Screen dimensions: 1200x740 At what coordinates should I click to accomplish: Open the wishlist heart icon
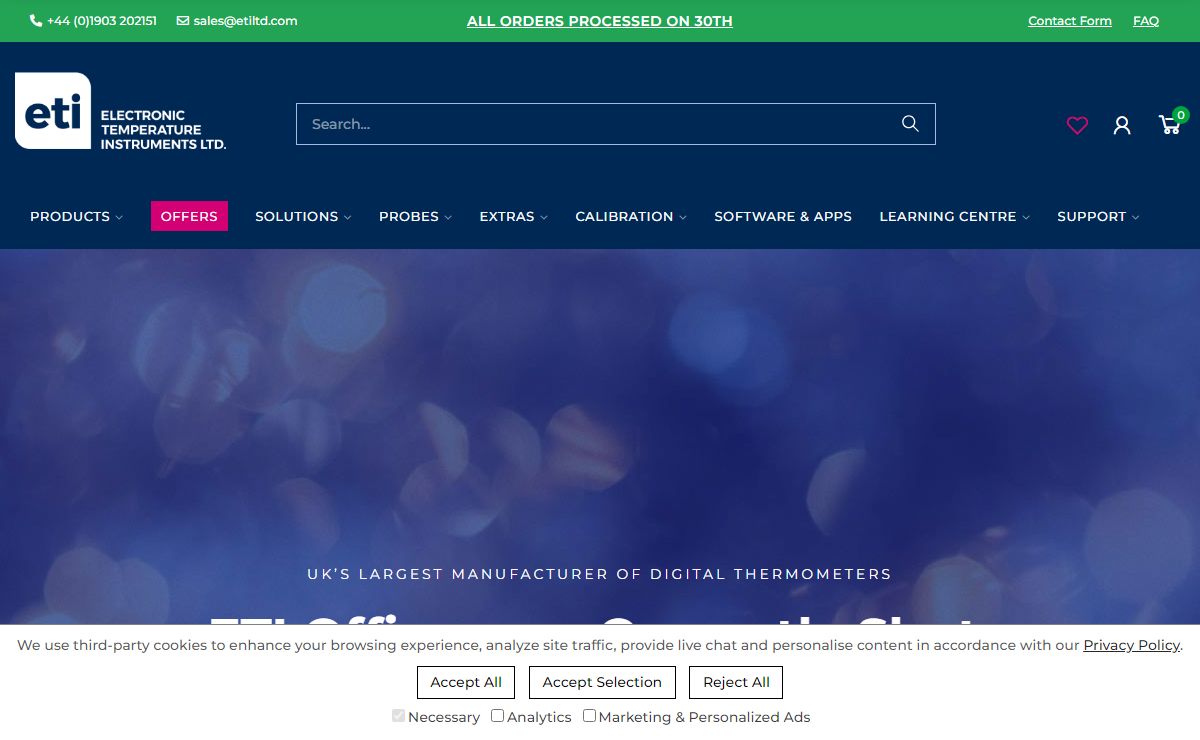pyautogui.click(x=1077, y=125)
